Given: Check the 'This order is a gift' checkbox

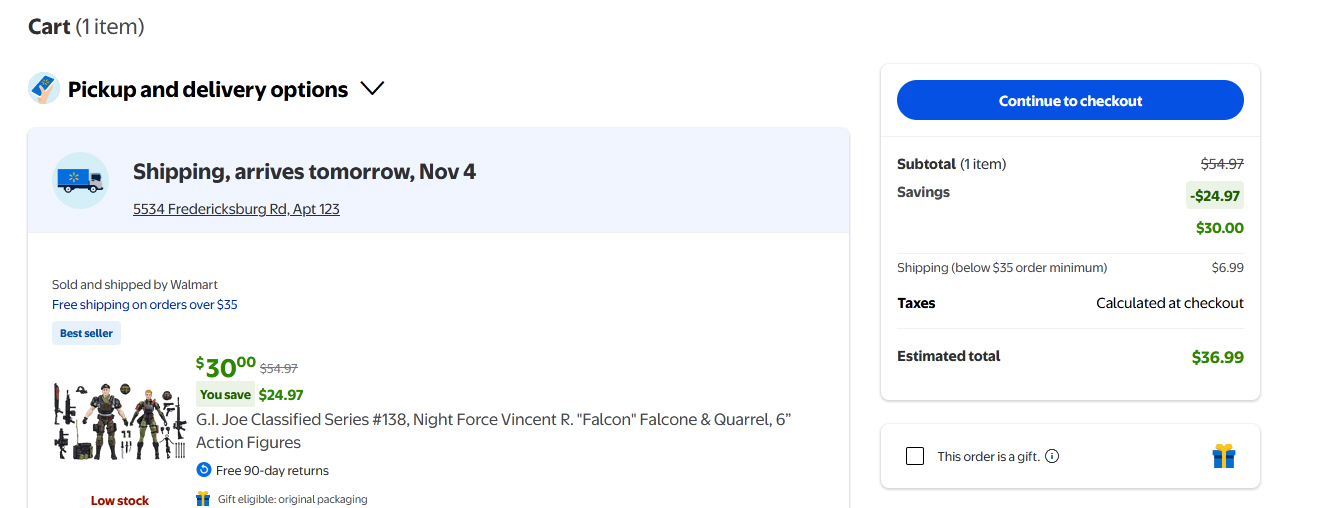Looking at the screenshot, I should click(x=915, y=456).
